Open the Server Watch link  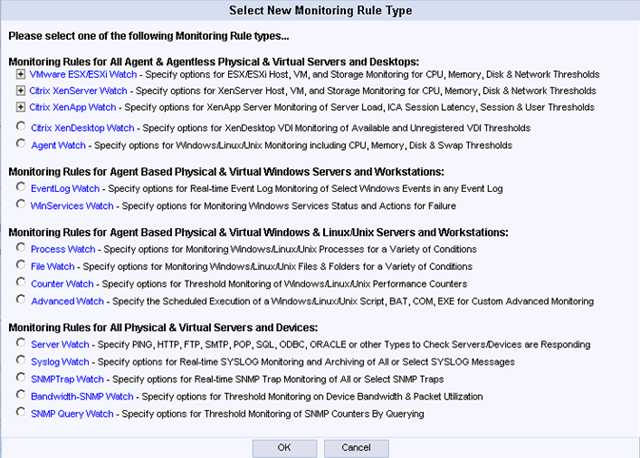60,345
